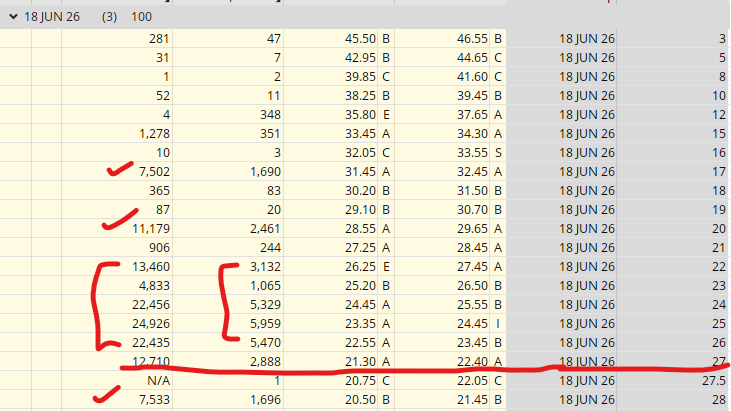The width and height of the screenshot is (731, 411).
Task: Select bid 29.10 in strike 19 row
Action: tap(360, 210)
